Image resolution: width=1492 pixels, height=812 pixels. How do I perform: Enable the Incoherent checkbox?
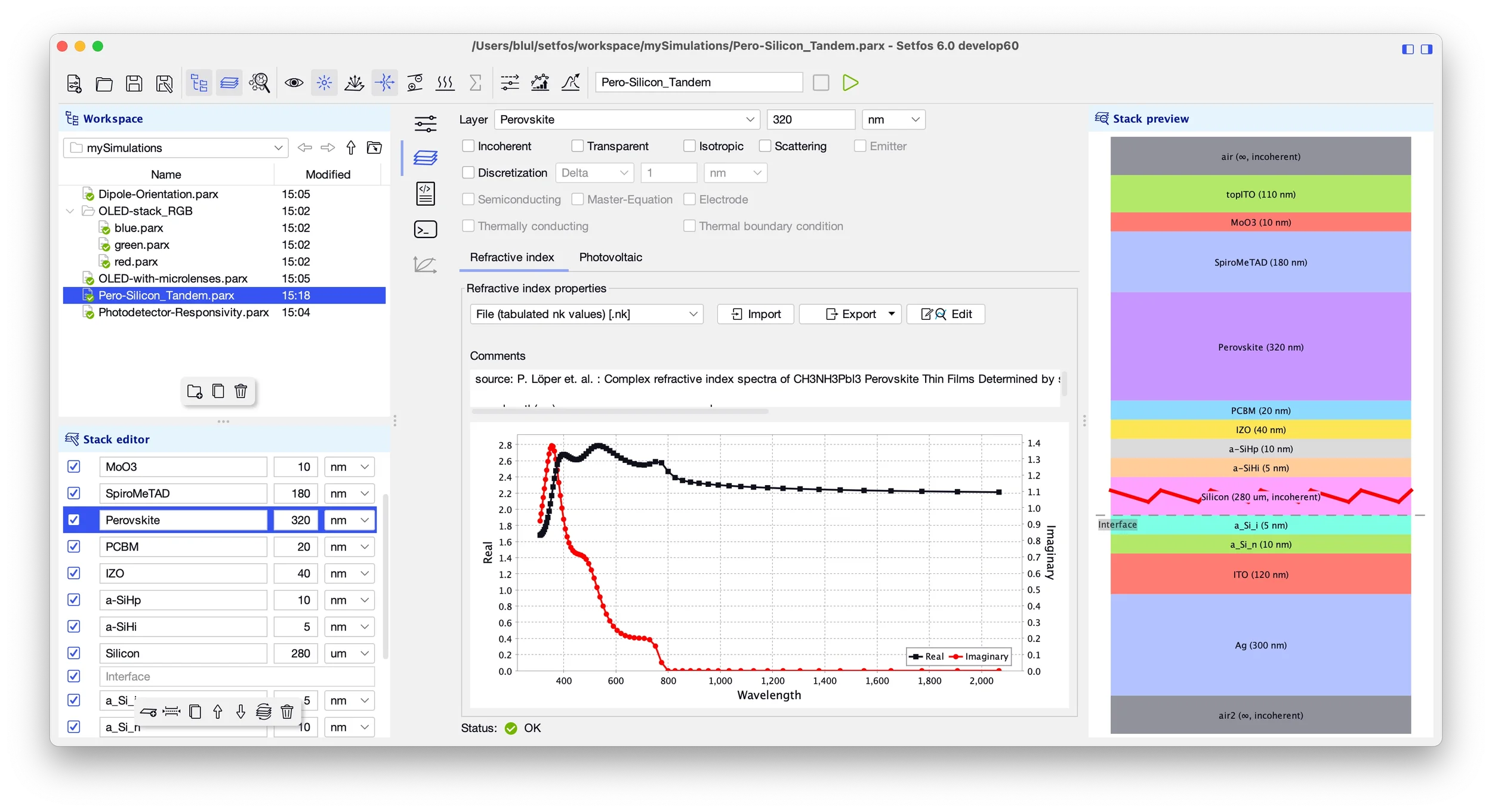[x=468, y=146]
